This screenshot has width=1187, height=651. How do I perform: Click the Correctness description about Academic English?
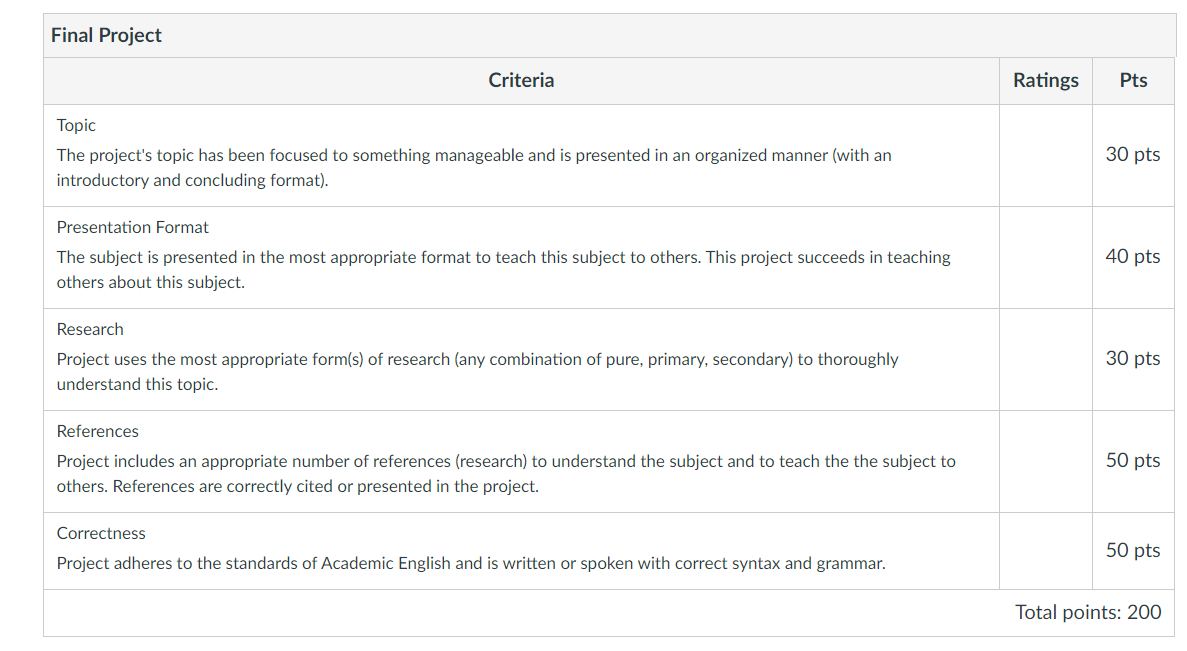[x=471, y=564]
